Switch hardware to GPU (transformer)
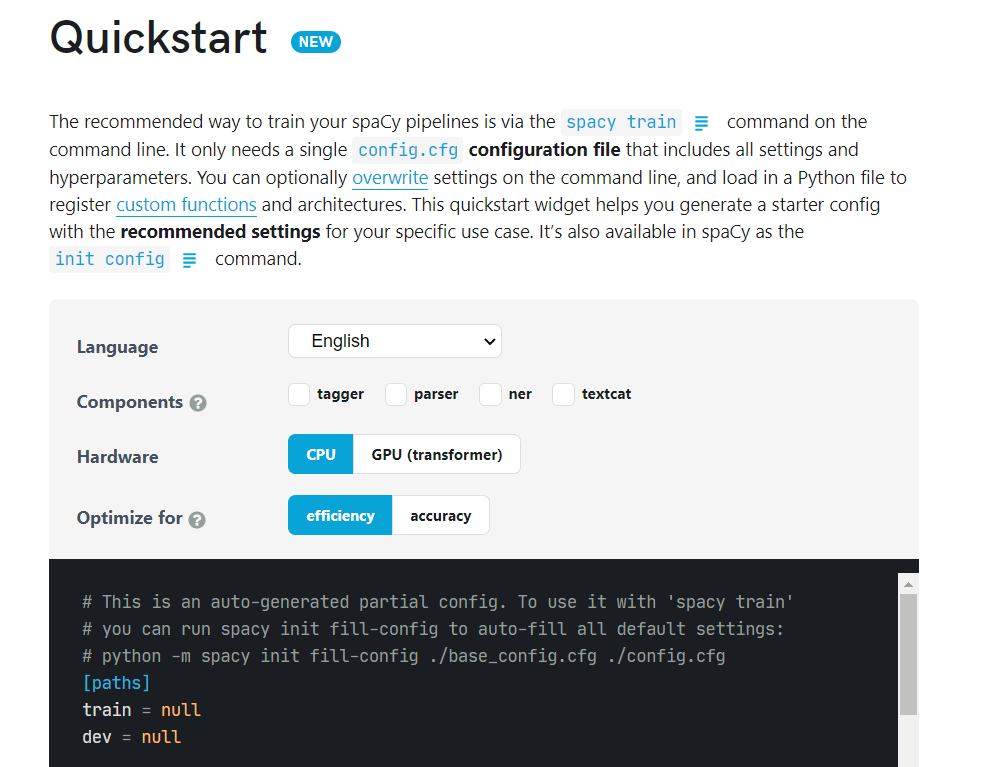Screen dimensions: 982x767 tap(437, 455)
